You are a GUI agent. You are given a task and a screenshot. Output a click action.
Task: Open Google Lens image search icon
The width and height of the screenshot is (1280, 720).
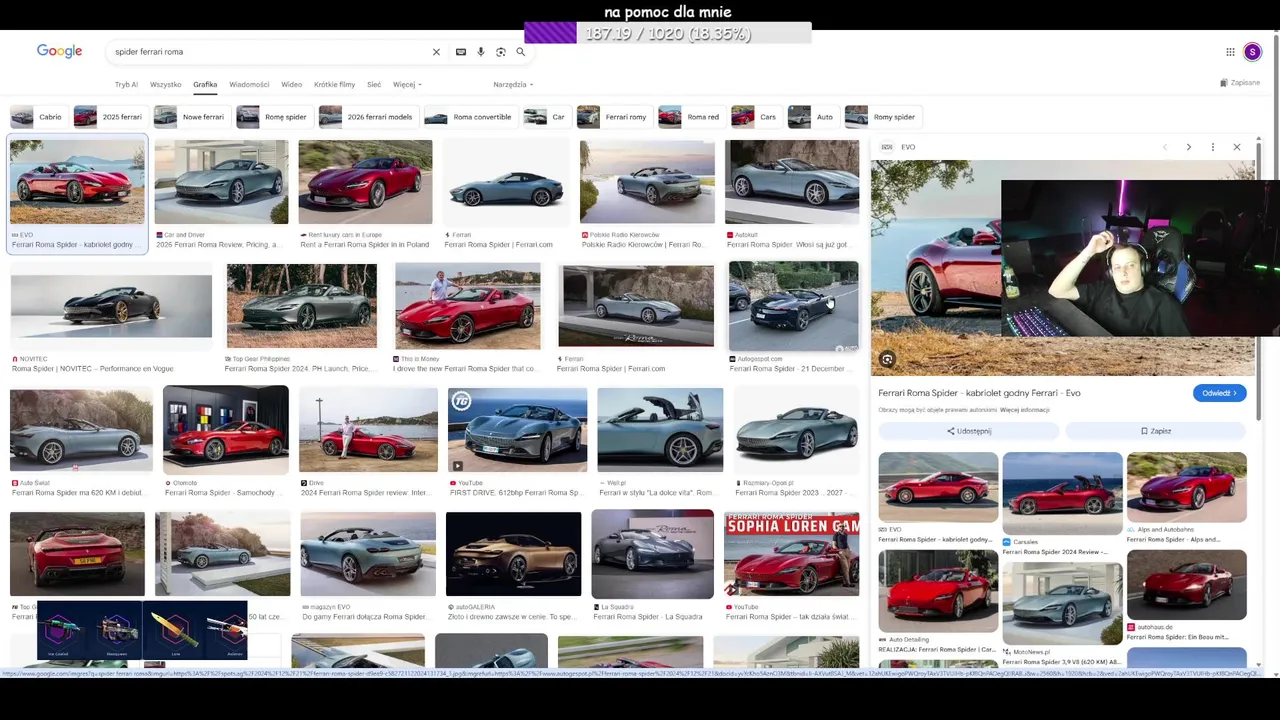coord(501,52)
